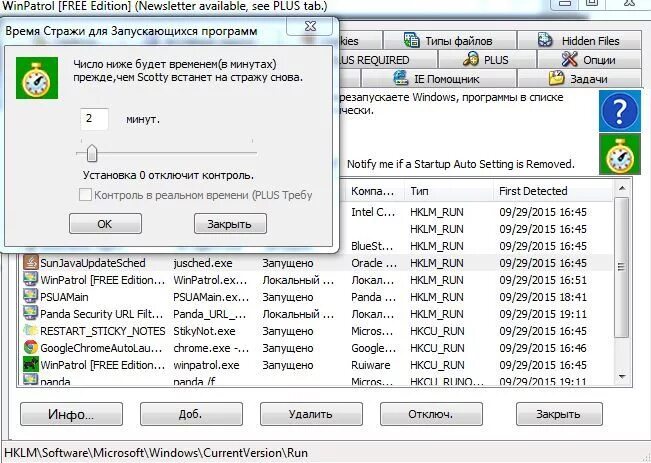This screenshot has height=463, width=651.
Task: Click the list scrollbar up arrow
Action: tap(622, 189)
